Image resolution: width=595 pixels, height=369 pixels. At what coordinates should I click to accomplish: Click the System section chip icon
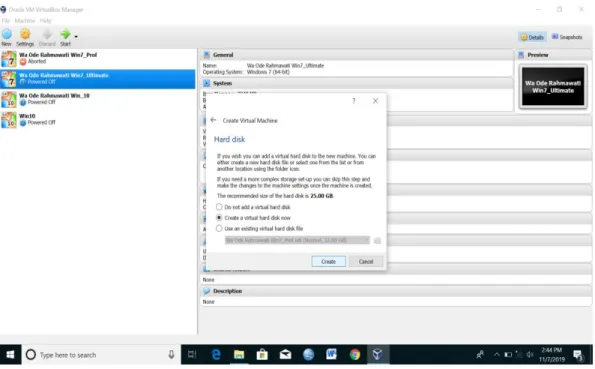pyautogui.click(x=206, y=83)
